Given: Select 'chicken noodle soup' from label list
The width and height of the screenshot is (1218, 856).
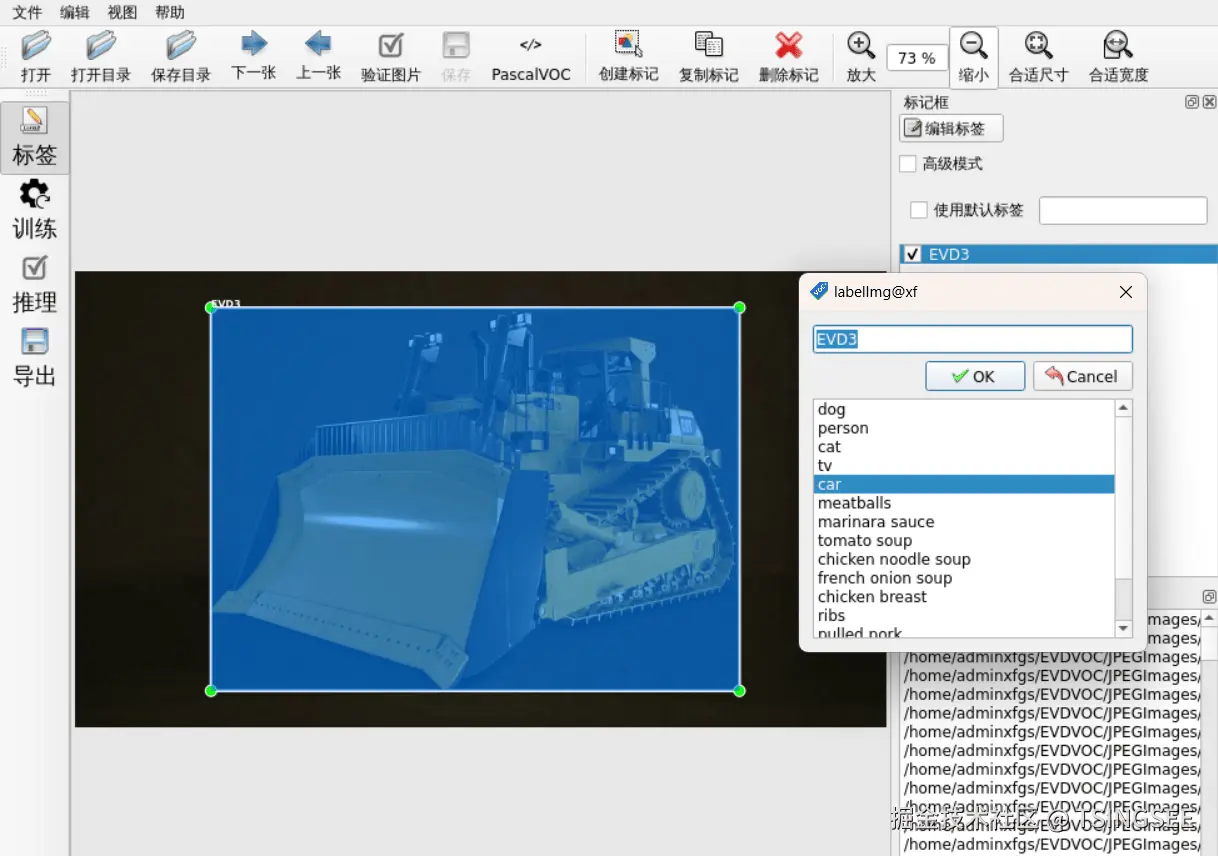Looking at the screenshot, I should click(x=894, y=559).
